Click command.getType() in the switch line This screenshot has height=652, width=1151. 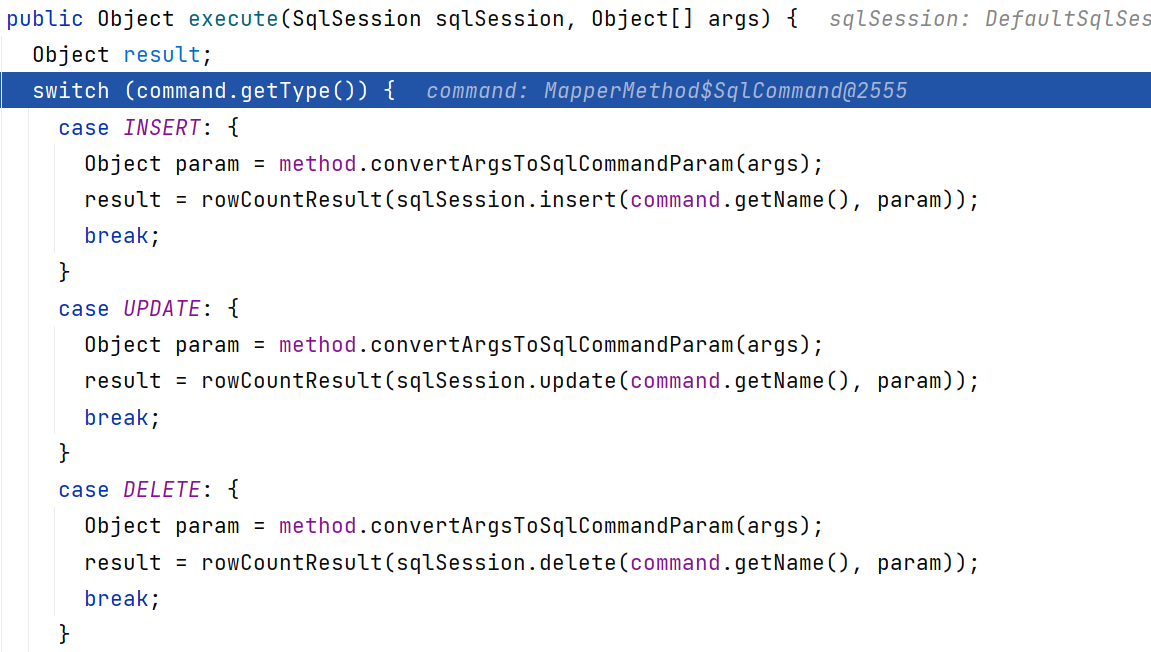[x=246, y=90]
